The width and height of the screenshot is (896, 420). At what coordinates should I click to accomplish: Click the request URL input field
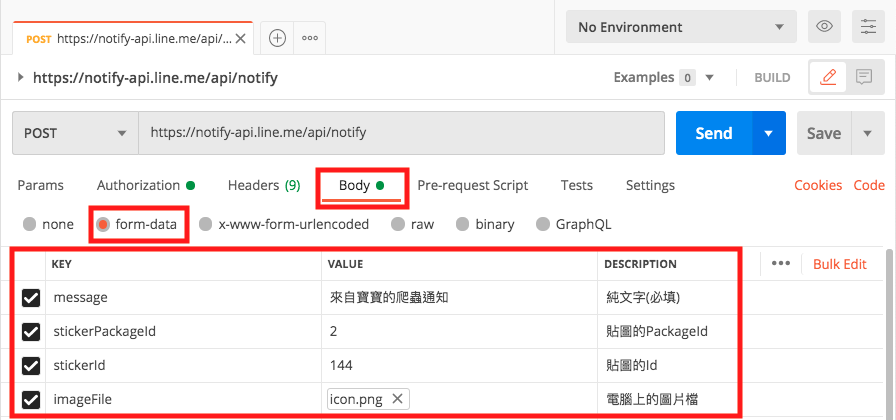401,133
